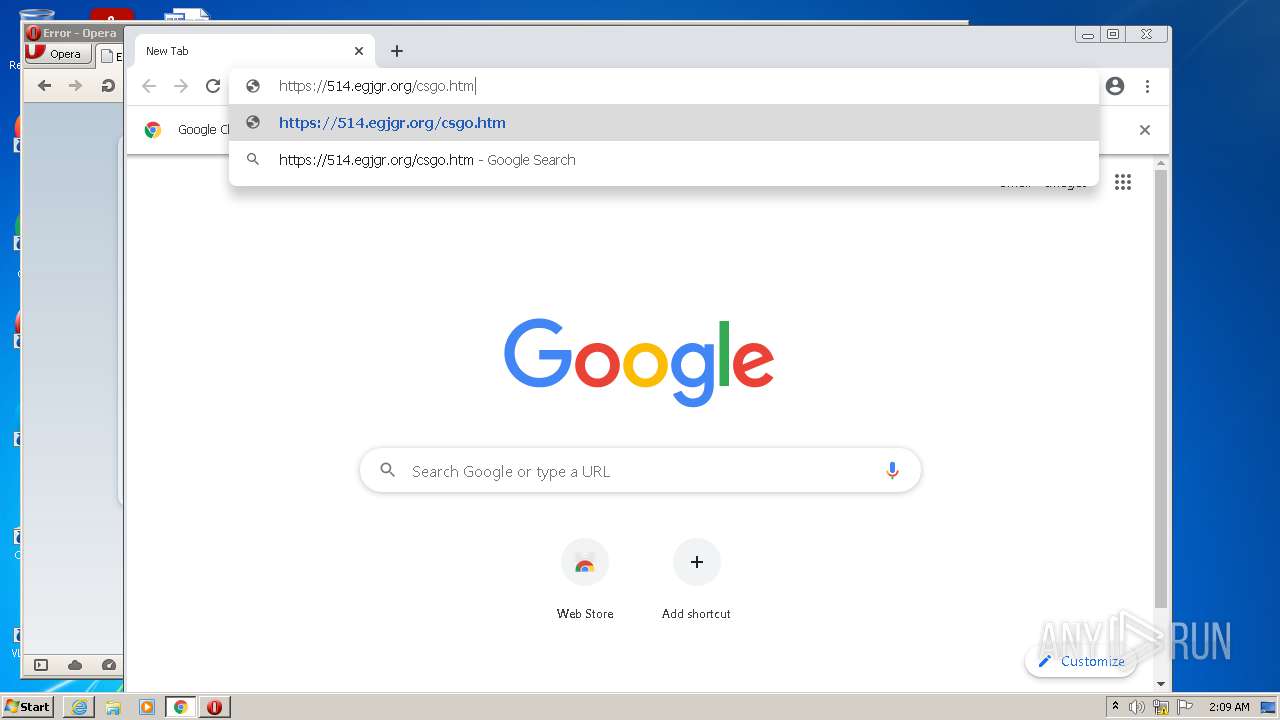Click the Google logo
This screenshot has height=720, width=1280.
click(x=639, y=362)
